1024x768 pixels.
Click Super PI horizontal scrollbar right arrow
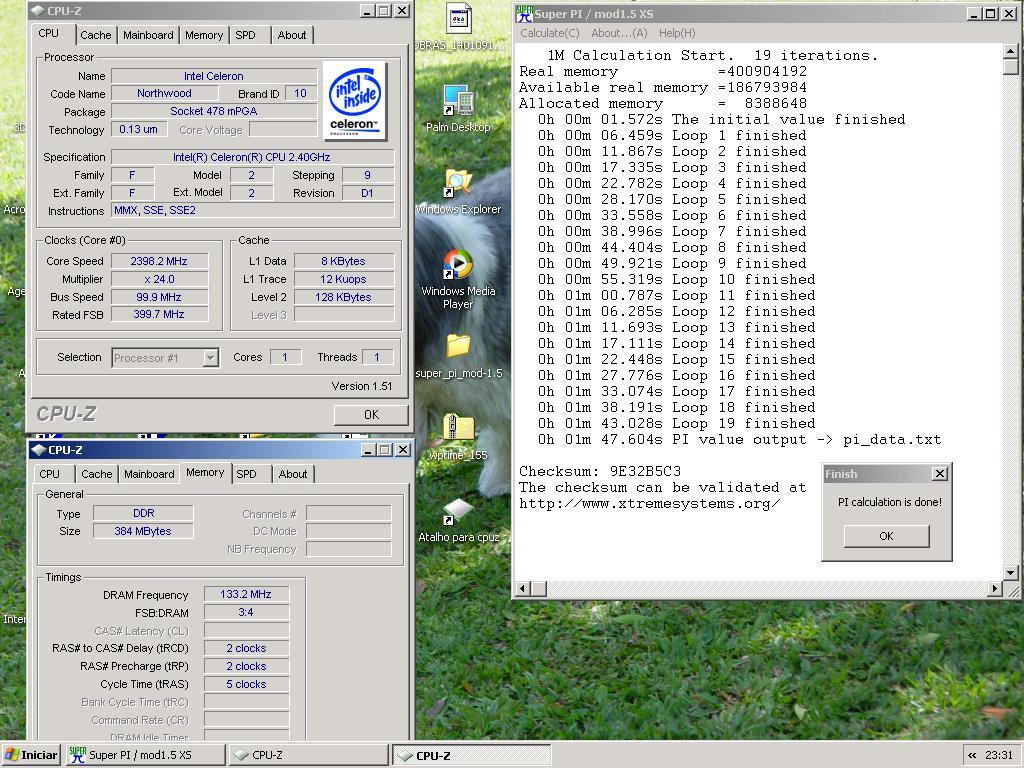coord(994,588)
